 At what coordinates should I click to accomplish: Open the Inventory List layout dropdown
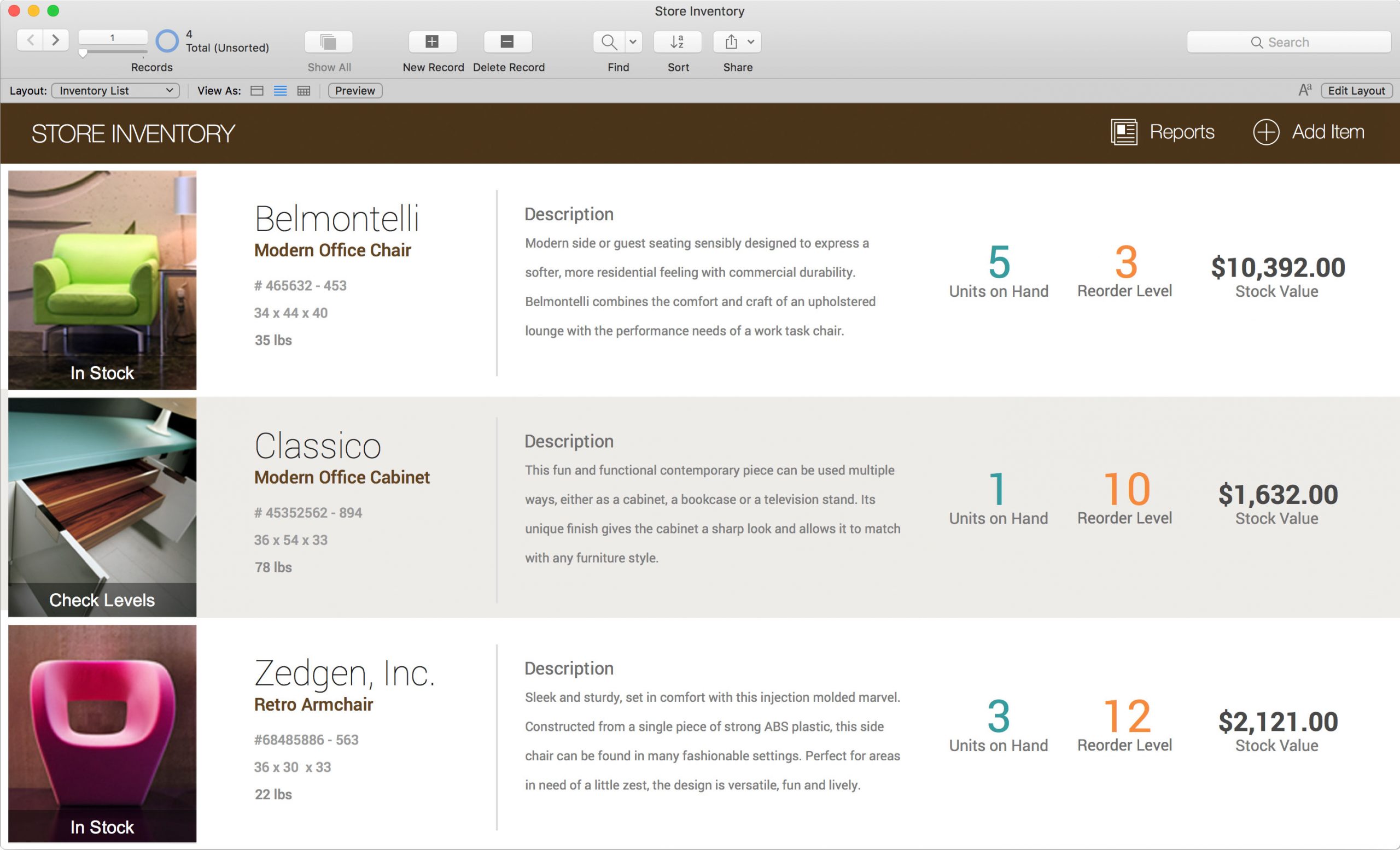point(115,91)
